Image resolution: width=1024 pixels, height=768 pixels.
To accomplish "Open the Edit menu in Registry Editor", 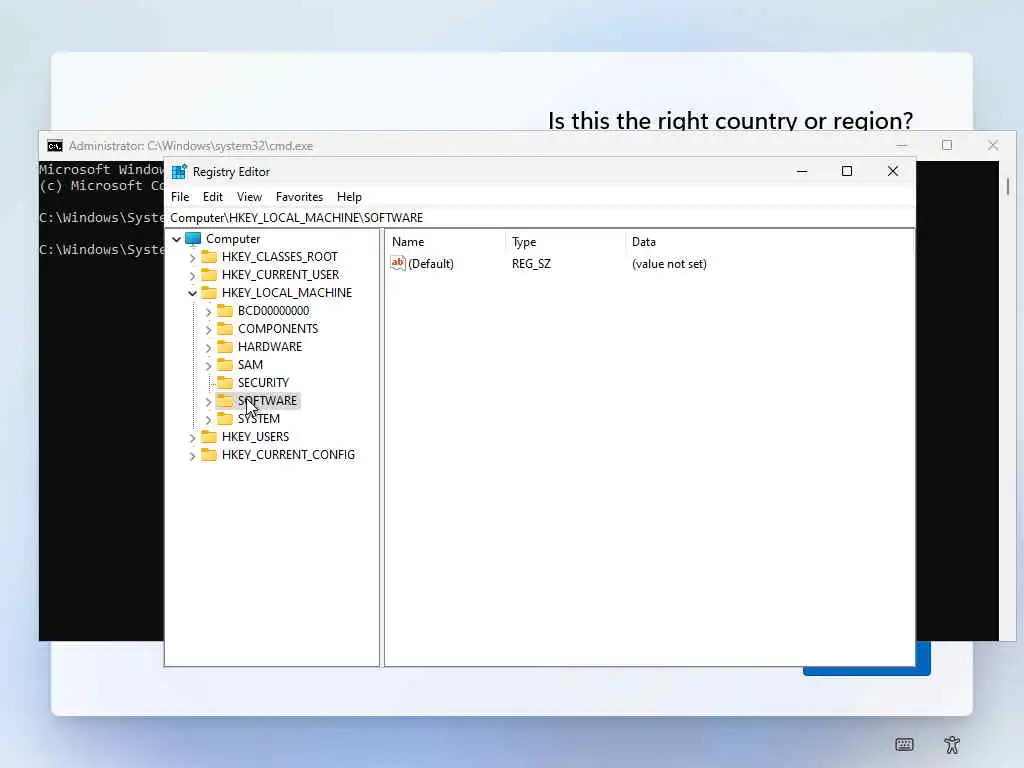I will pyautogui.click(x=212, y=197).
